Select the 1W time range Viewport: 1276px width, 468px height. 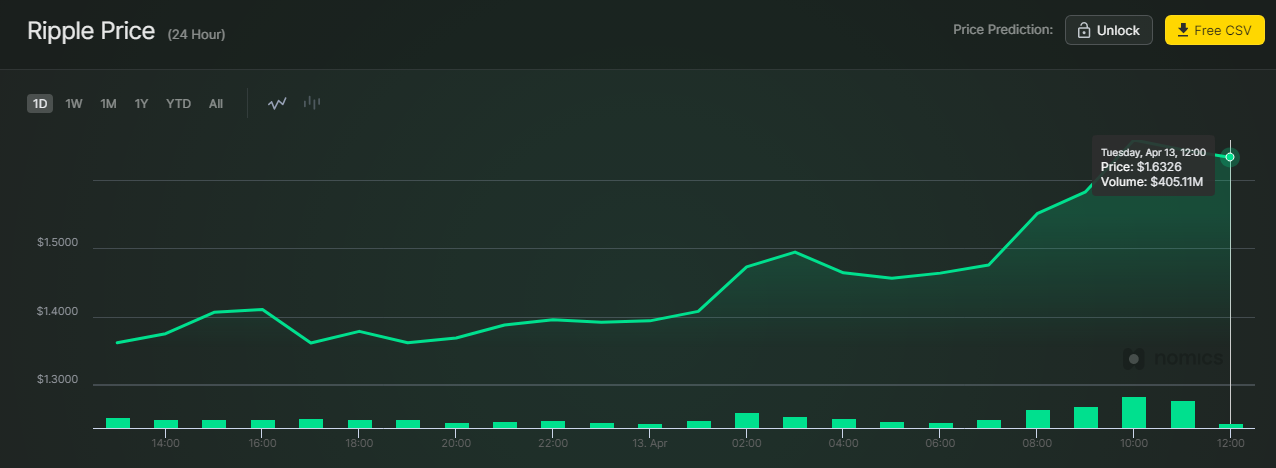point(74,103)
